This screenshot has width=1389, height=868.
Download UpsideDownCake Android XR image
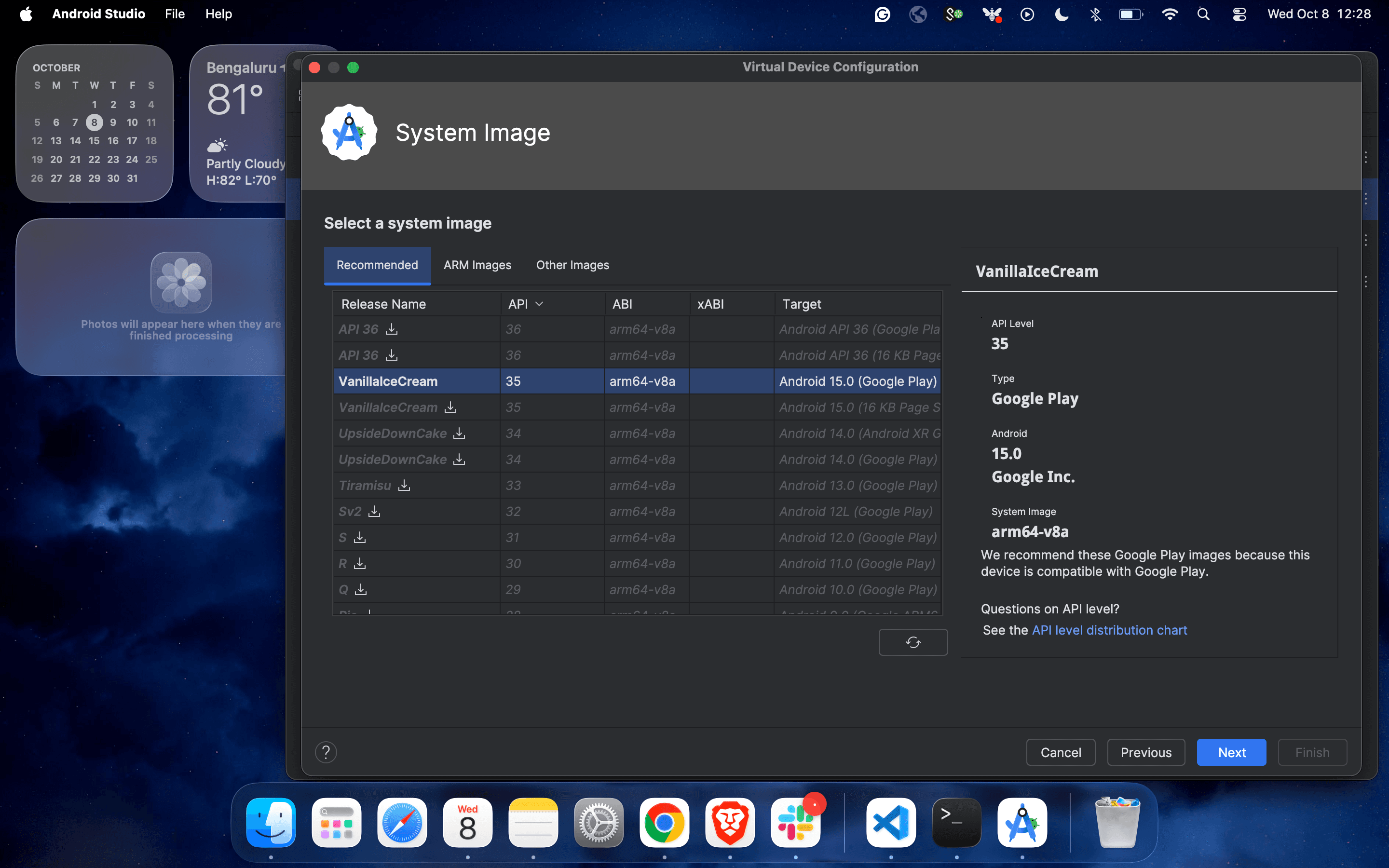click(459, 433)
